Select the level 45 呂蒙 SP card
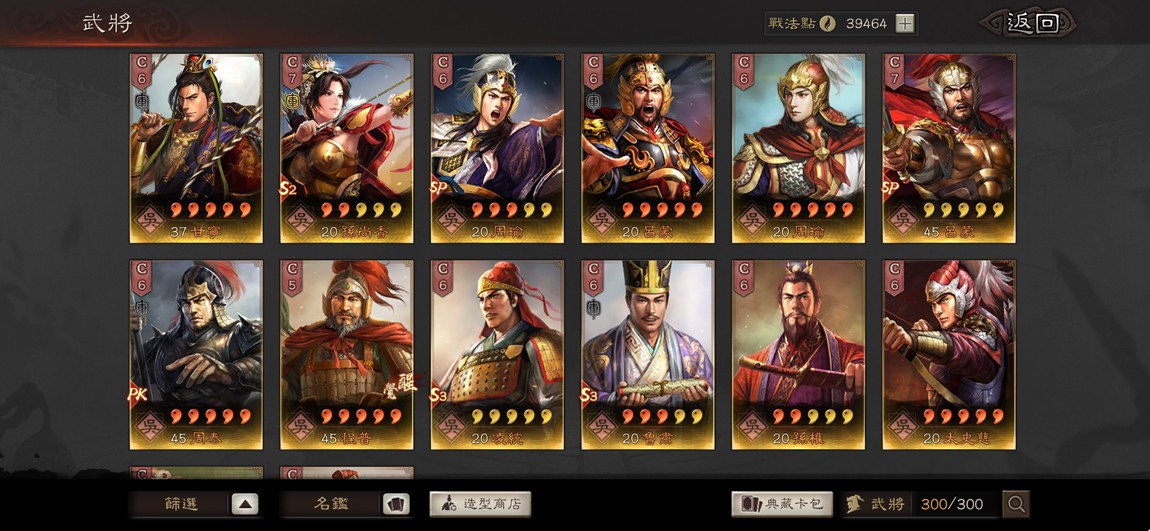 [949, 147]
